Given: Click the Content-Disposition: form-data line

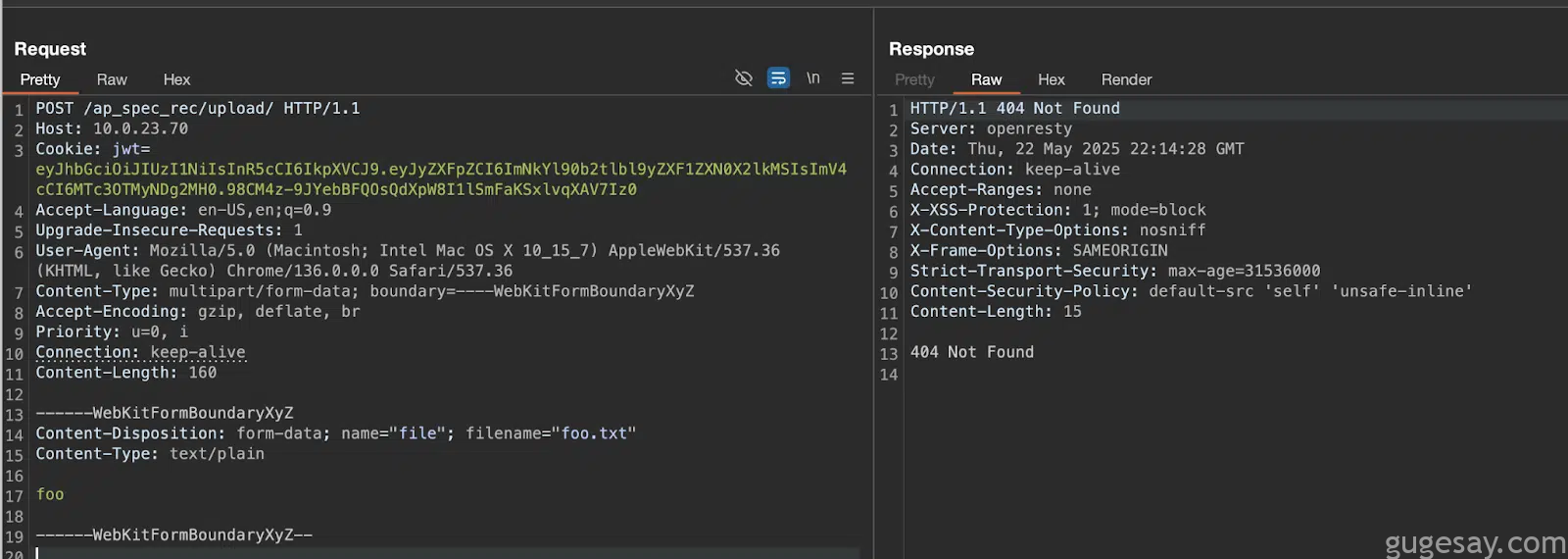Looking at the screenshot, I should [336, 433].
